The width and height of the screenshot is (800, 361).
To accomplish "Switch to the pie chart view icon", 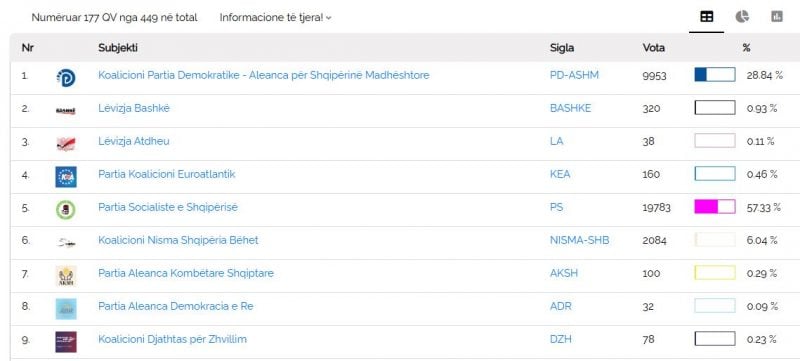I will pyautogui.click(x=742, y=17).
